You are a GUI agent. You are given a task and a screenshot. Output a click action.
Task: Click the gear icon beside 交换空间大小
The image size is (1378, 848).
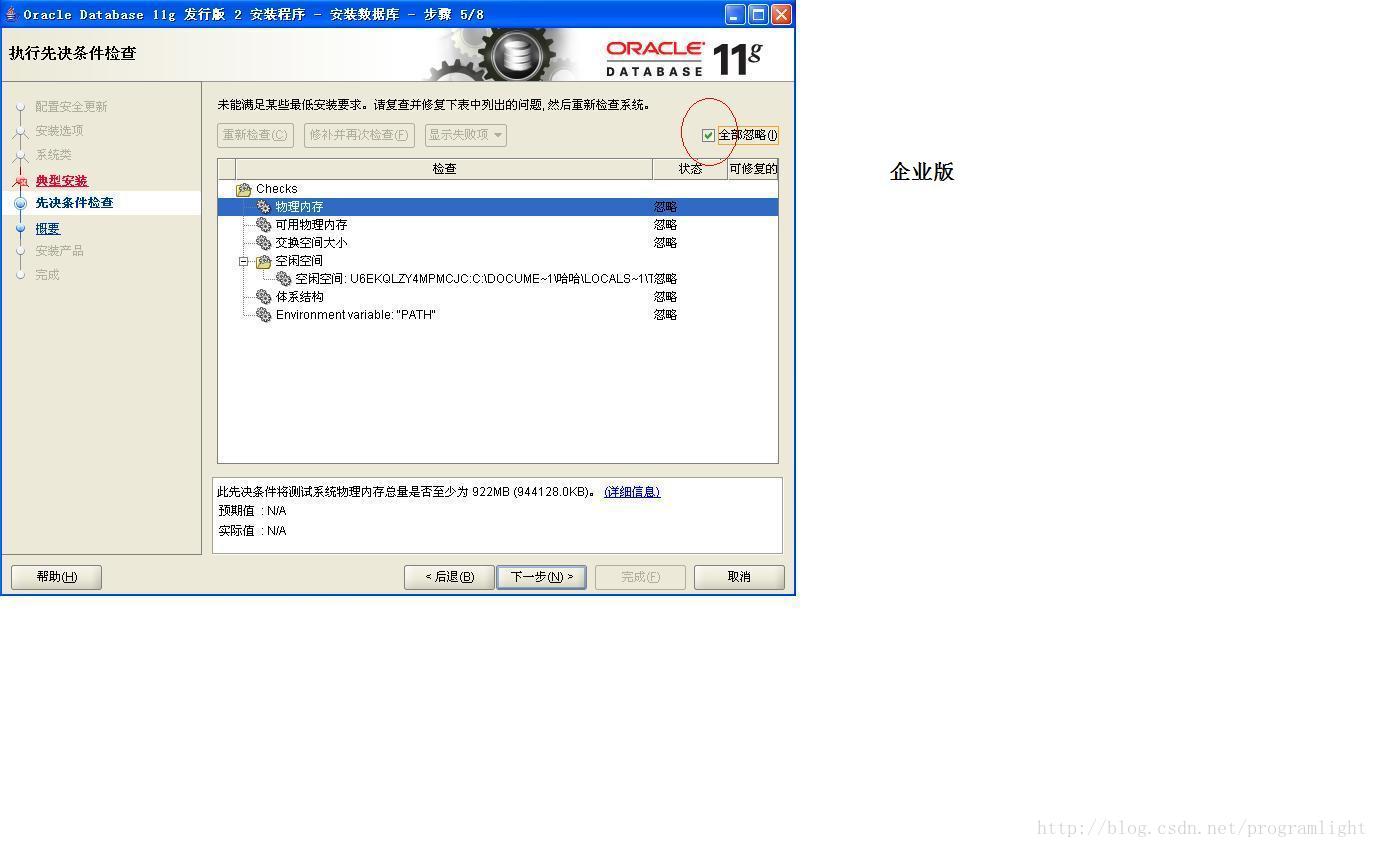pyautogui.click(x=264, y=243)
